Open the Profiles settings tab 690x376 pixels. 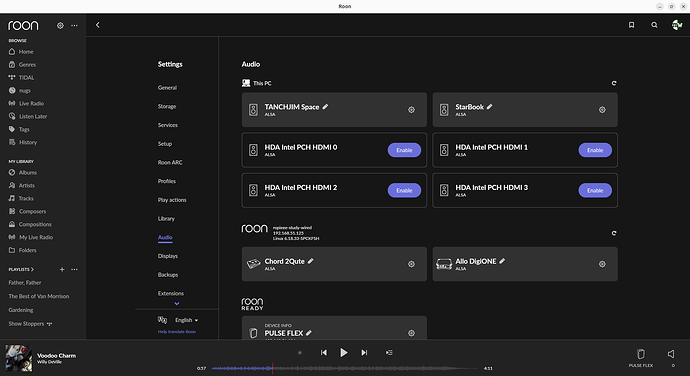pyautogui.click(x=167, y=181)
